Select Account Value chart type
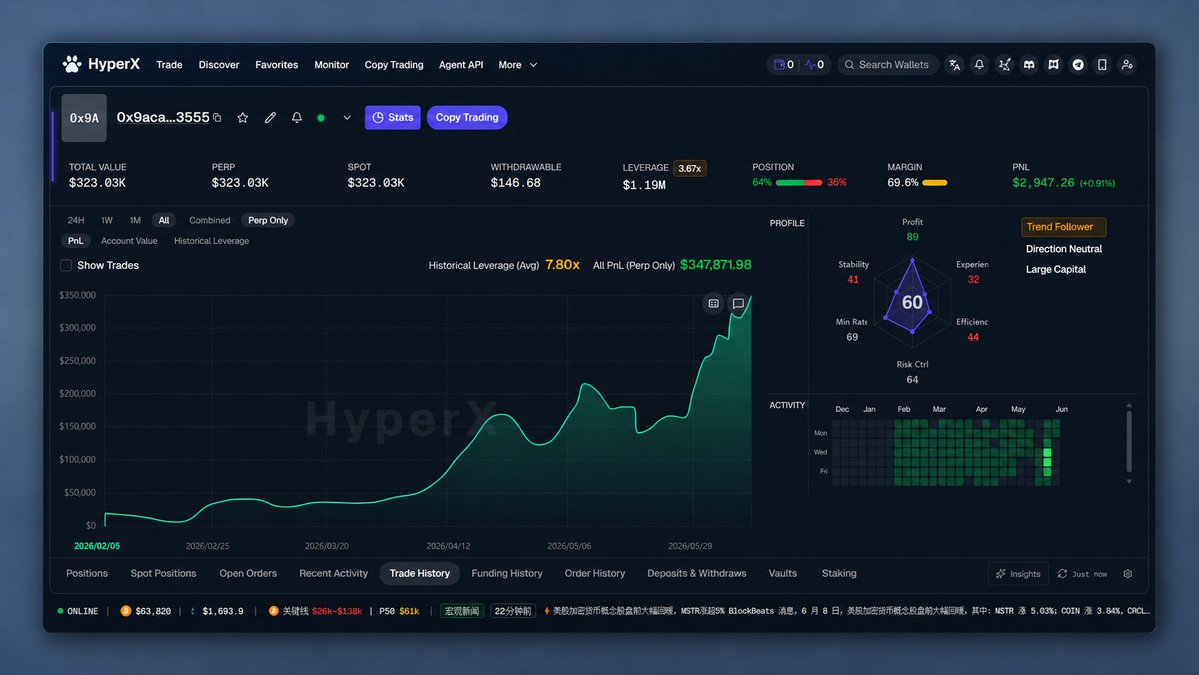The height and width of the screenshot is (675, 1199). click(x=129, y=241)
